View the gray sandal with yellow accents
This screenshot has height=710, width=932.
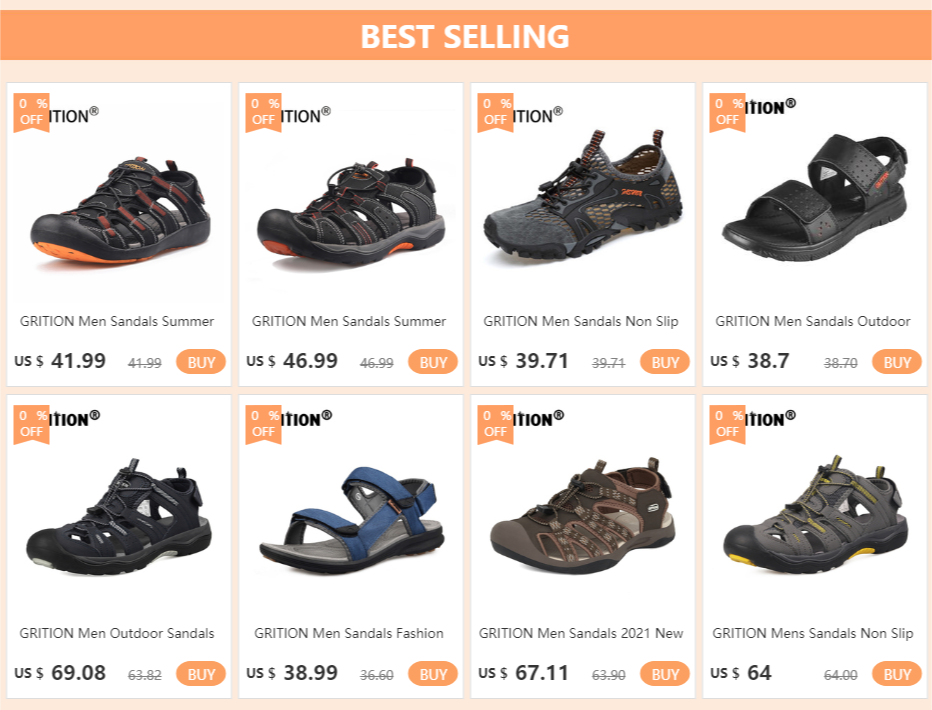tap(814, 517)
